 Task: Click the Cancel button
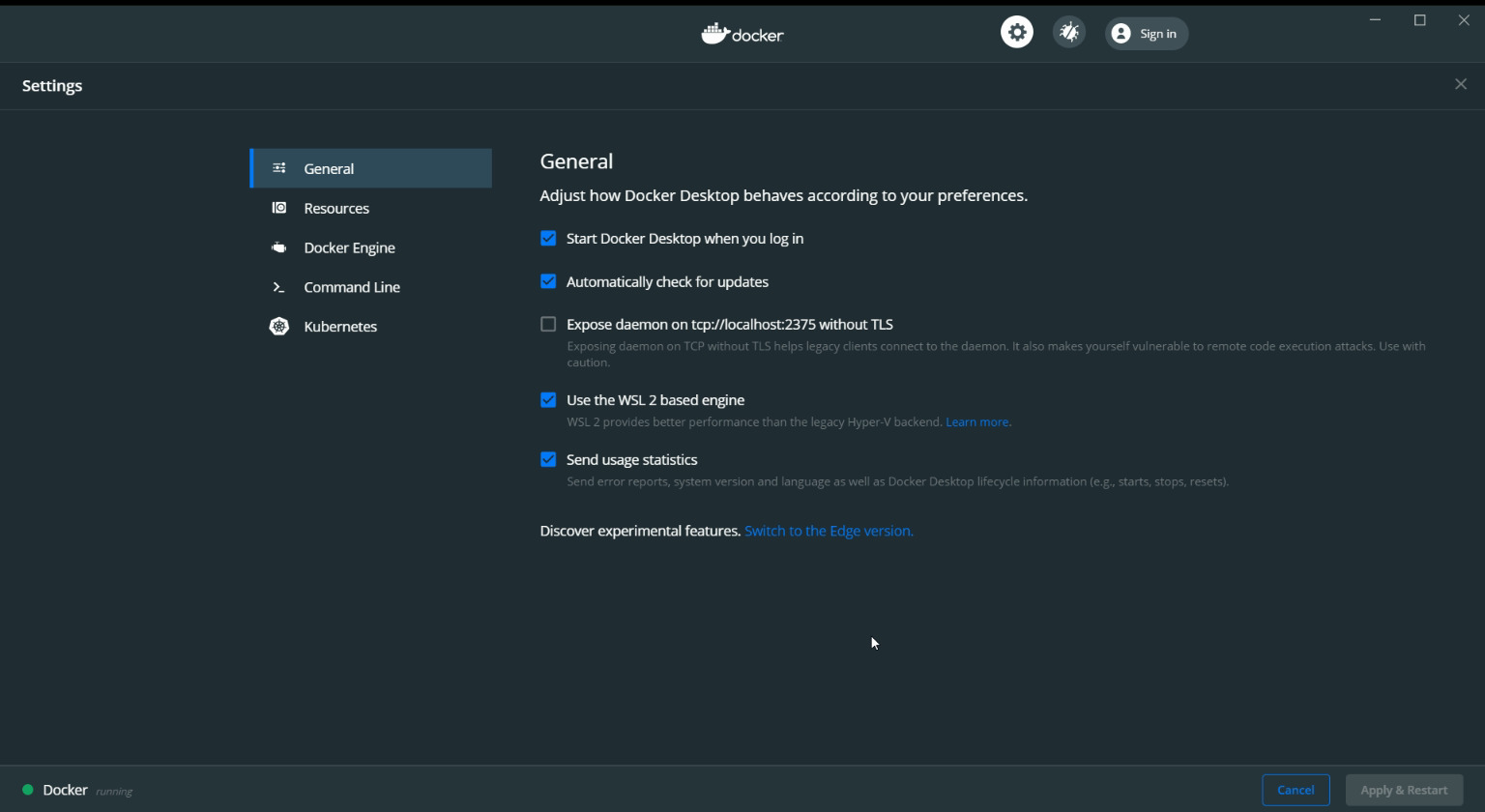point(1296,790)
